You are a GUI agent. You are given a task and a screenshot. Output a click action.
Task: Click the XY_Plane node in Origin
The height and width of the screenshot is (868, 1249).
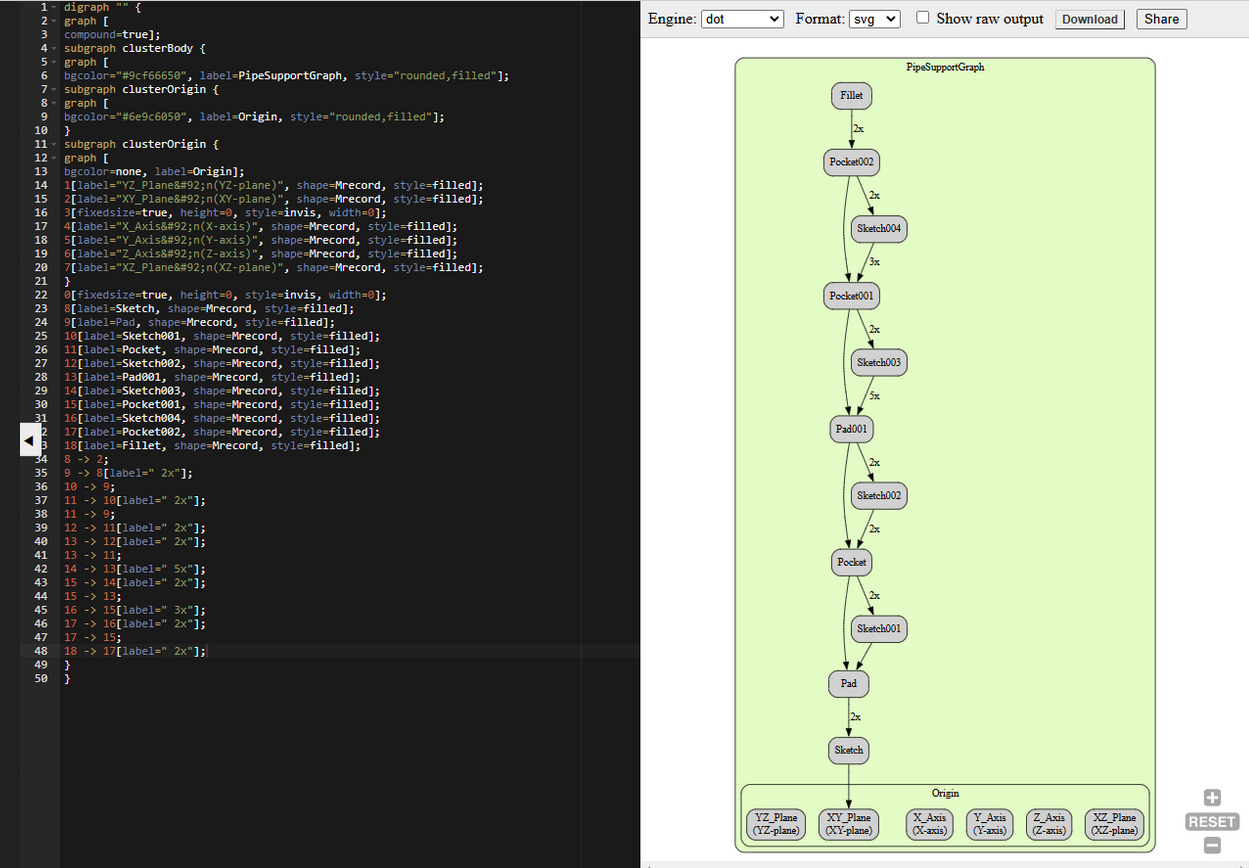[848, 824]
